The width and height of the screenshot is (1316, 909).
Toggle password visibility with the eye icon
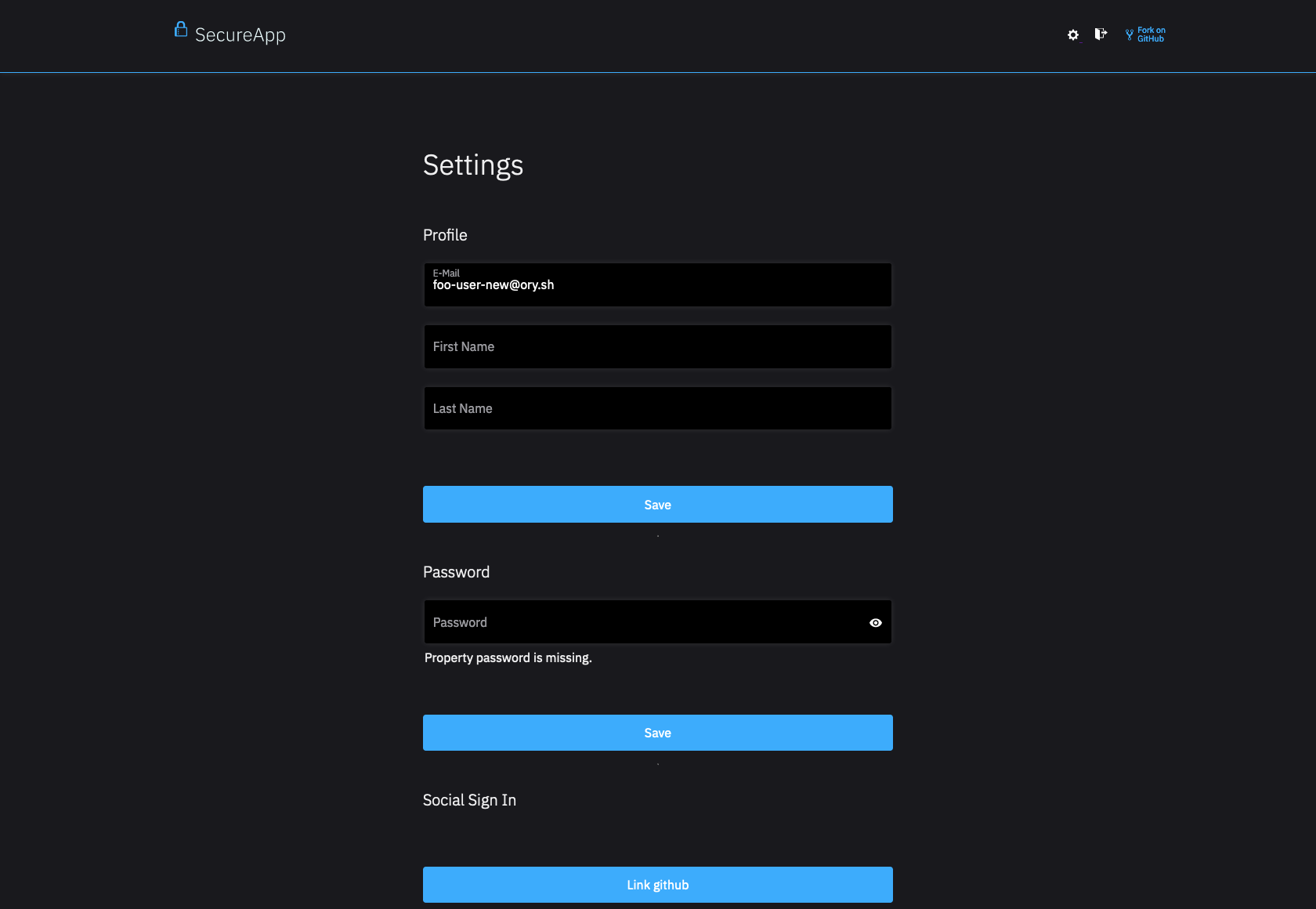[x=875, y=622]
